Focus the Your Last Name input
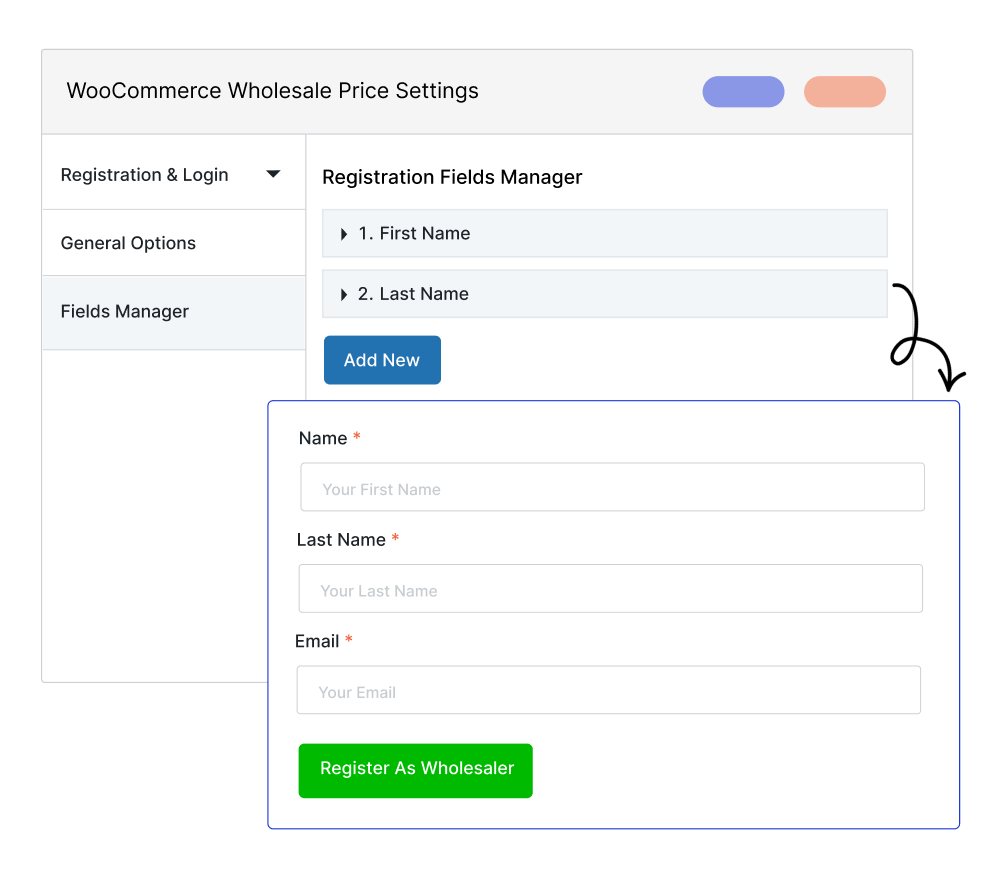Viewport: 1006px width, 875px height. tap(610, 588)
